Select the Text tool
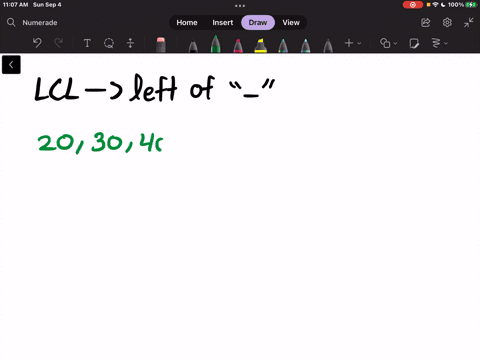This screenshot has height=360, width=480. coord(87,43)
